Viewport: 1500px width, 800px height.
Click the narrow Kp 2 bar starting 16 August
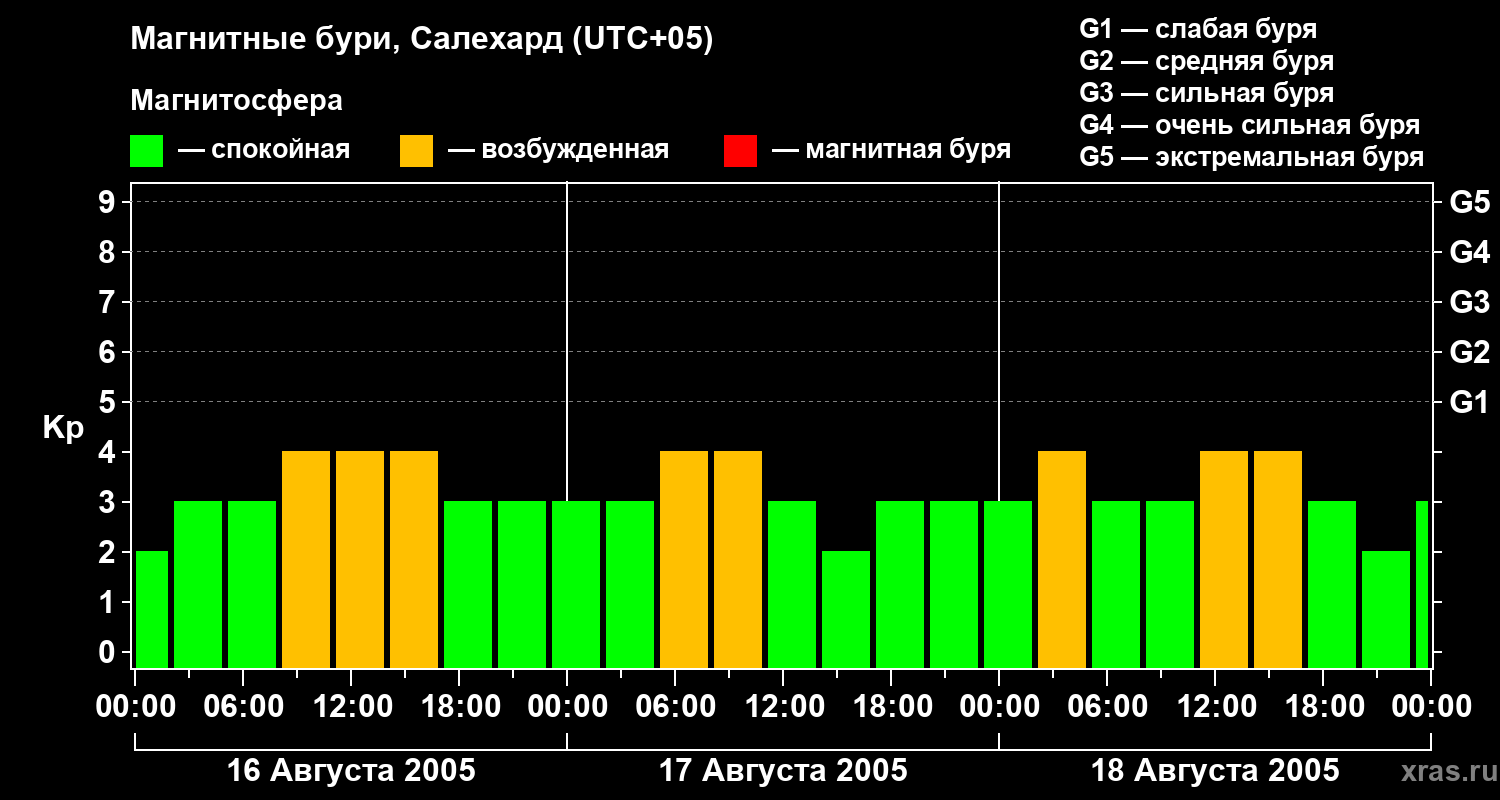[x=152, y=609]
